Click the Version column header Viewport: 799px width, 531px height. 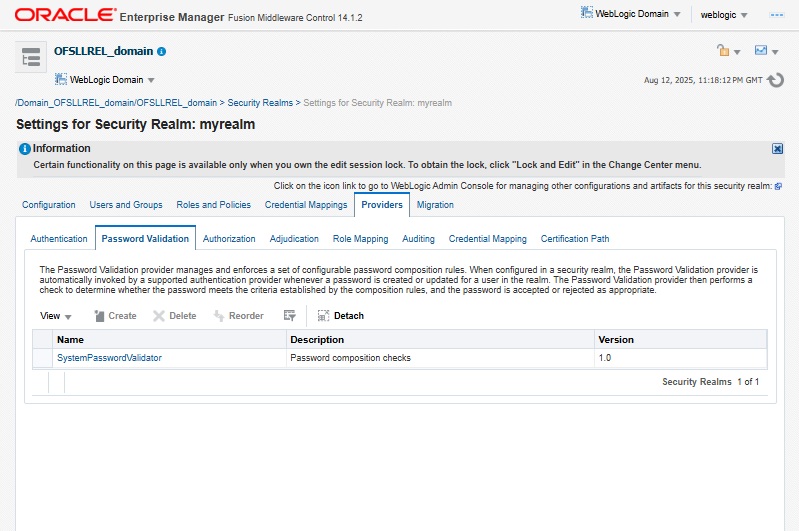[680, 340]
